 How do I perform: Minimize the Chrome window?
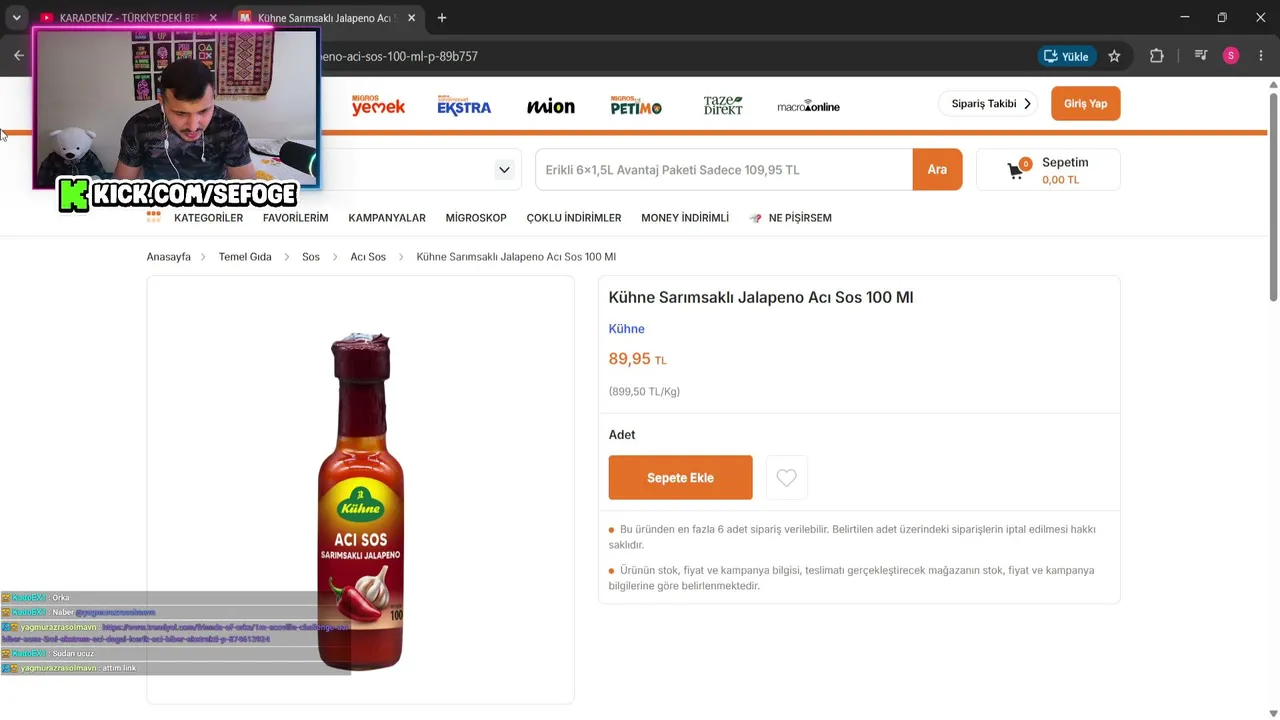coord(1184,17)
